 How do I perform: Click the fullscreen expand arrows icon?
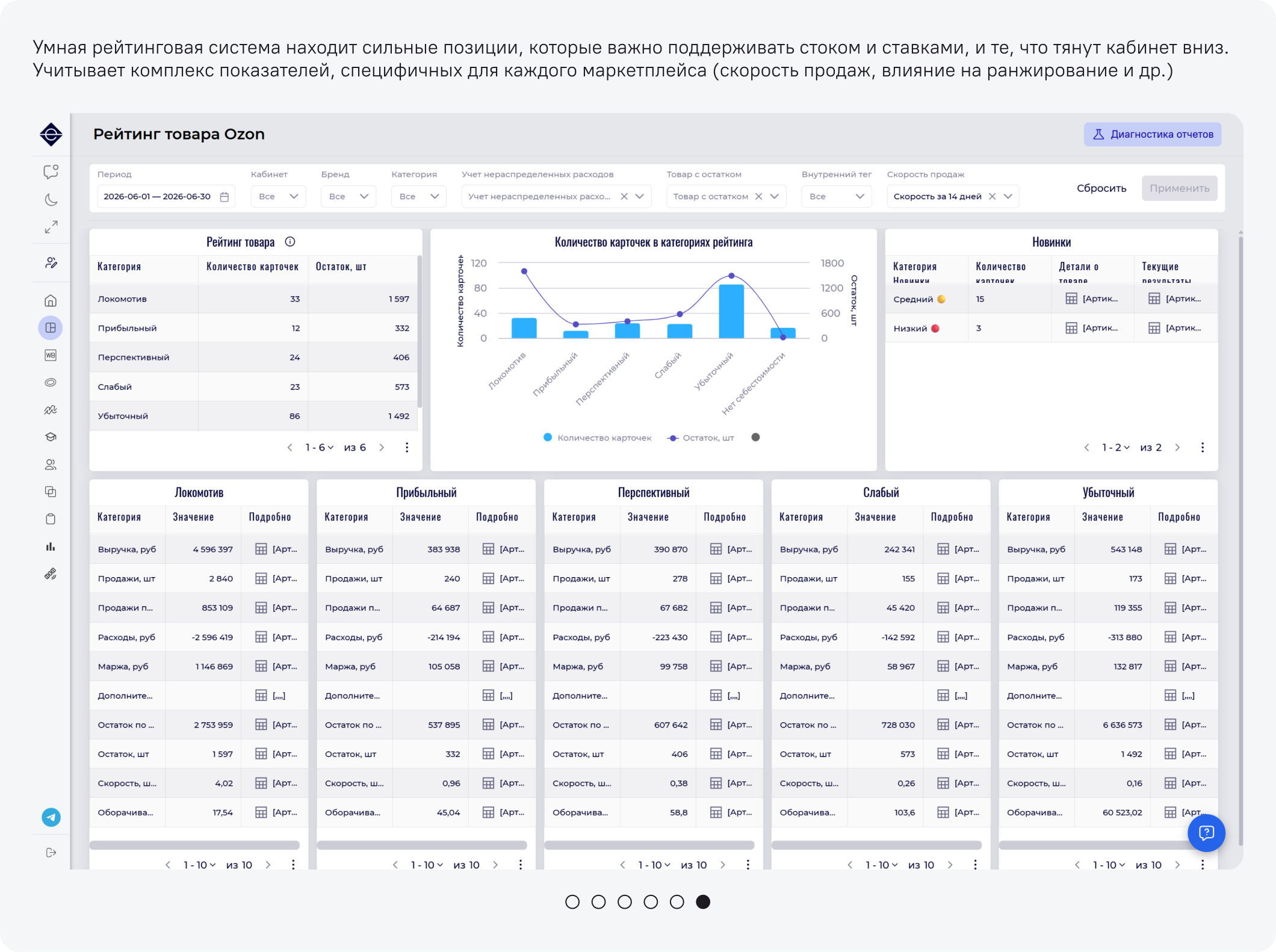pos(51,227)
